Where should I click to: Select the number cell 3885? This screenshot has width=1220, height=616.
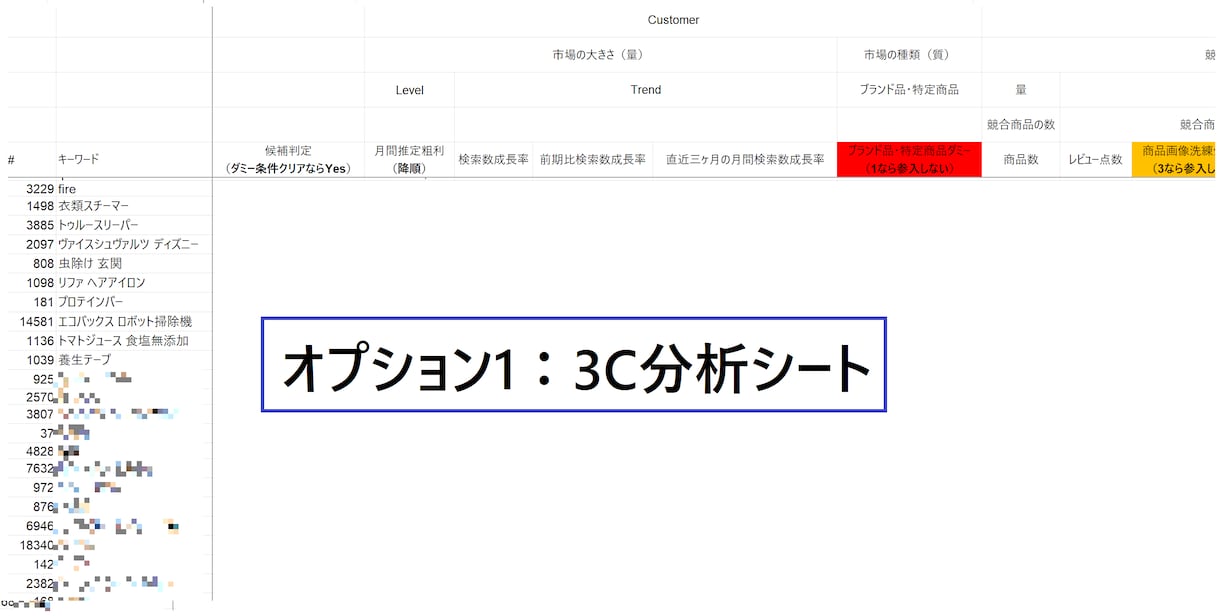pyautogui.click(x=32, y=226)
